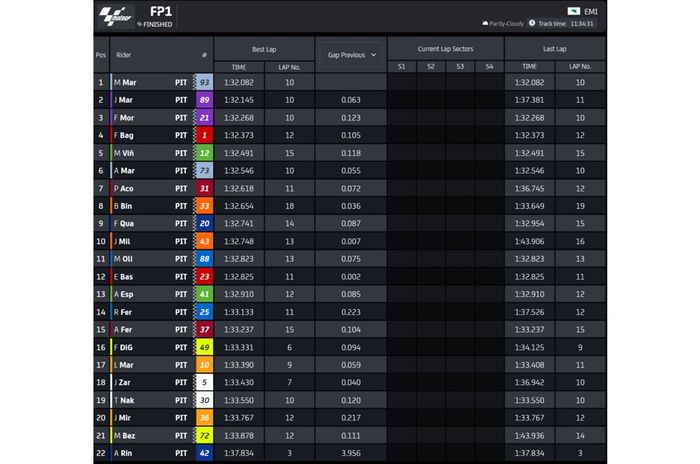Click the Pos column header
Viewport: 700px width, 464px height.
pyautogui.click(x=100, y=55)
